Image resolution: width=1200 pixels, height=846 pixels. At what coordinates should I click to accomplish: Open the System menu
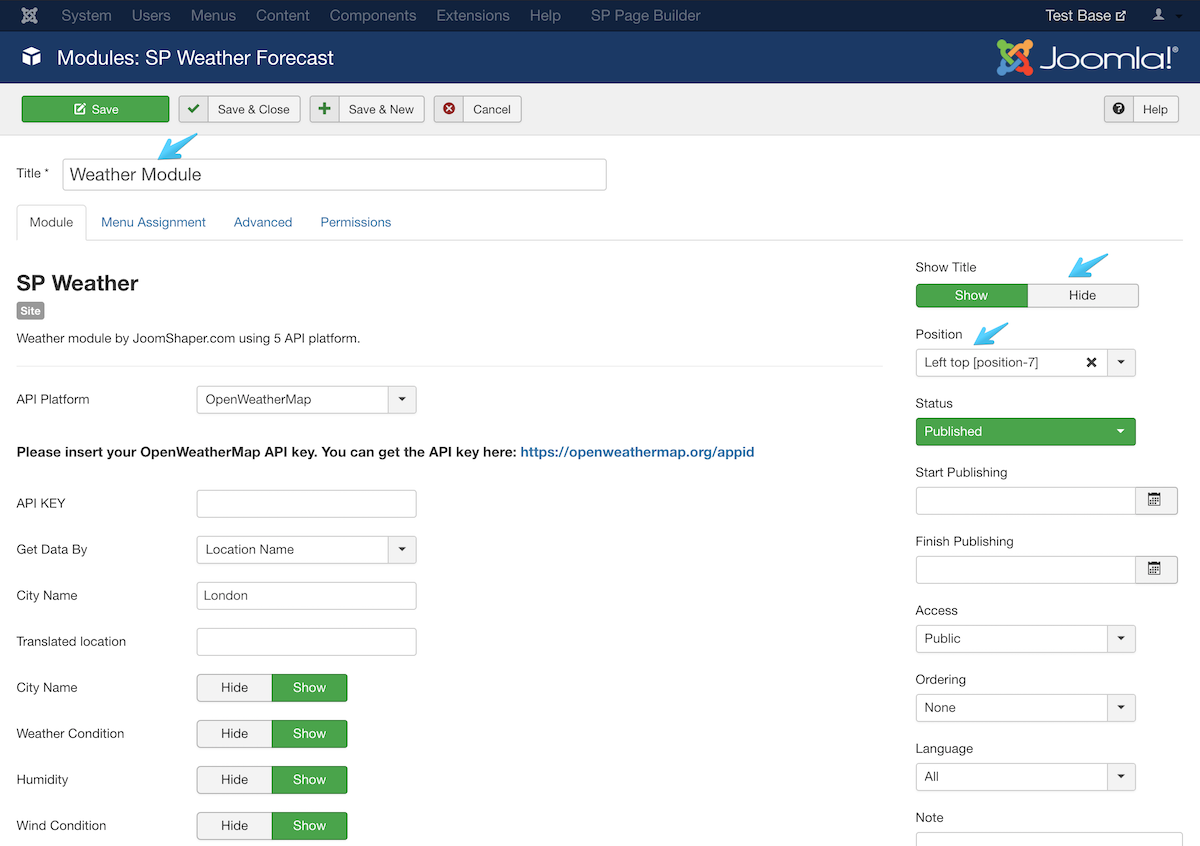(86, 16)
